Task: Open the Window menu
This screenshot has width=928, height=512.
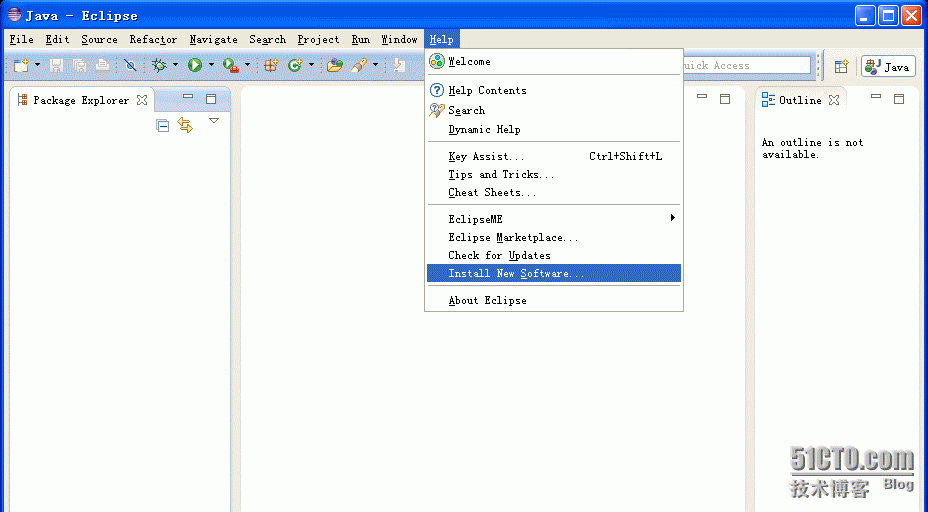Action: 399,39
